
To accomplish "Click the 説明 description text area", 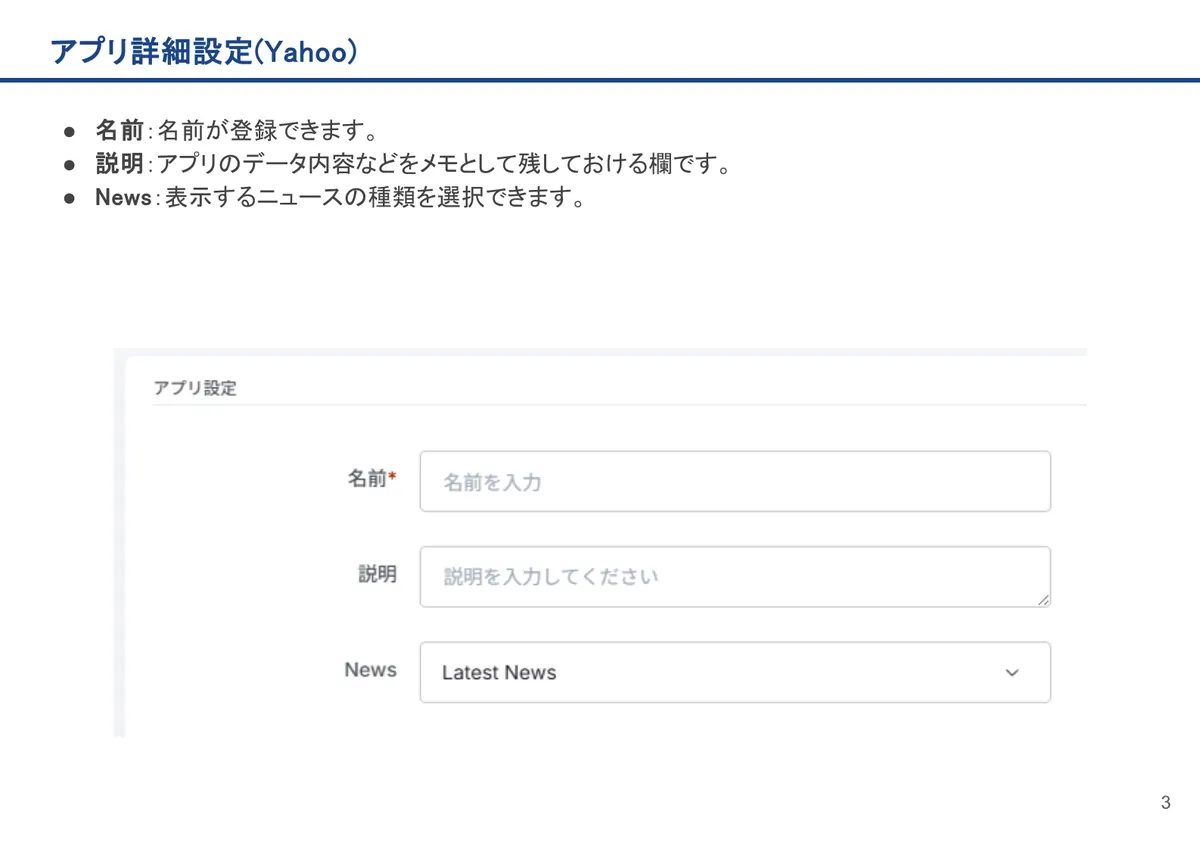I will pos(735,577).
